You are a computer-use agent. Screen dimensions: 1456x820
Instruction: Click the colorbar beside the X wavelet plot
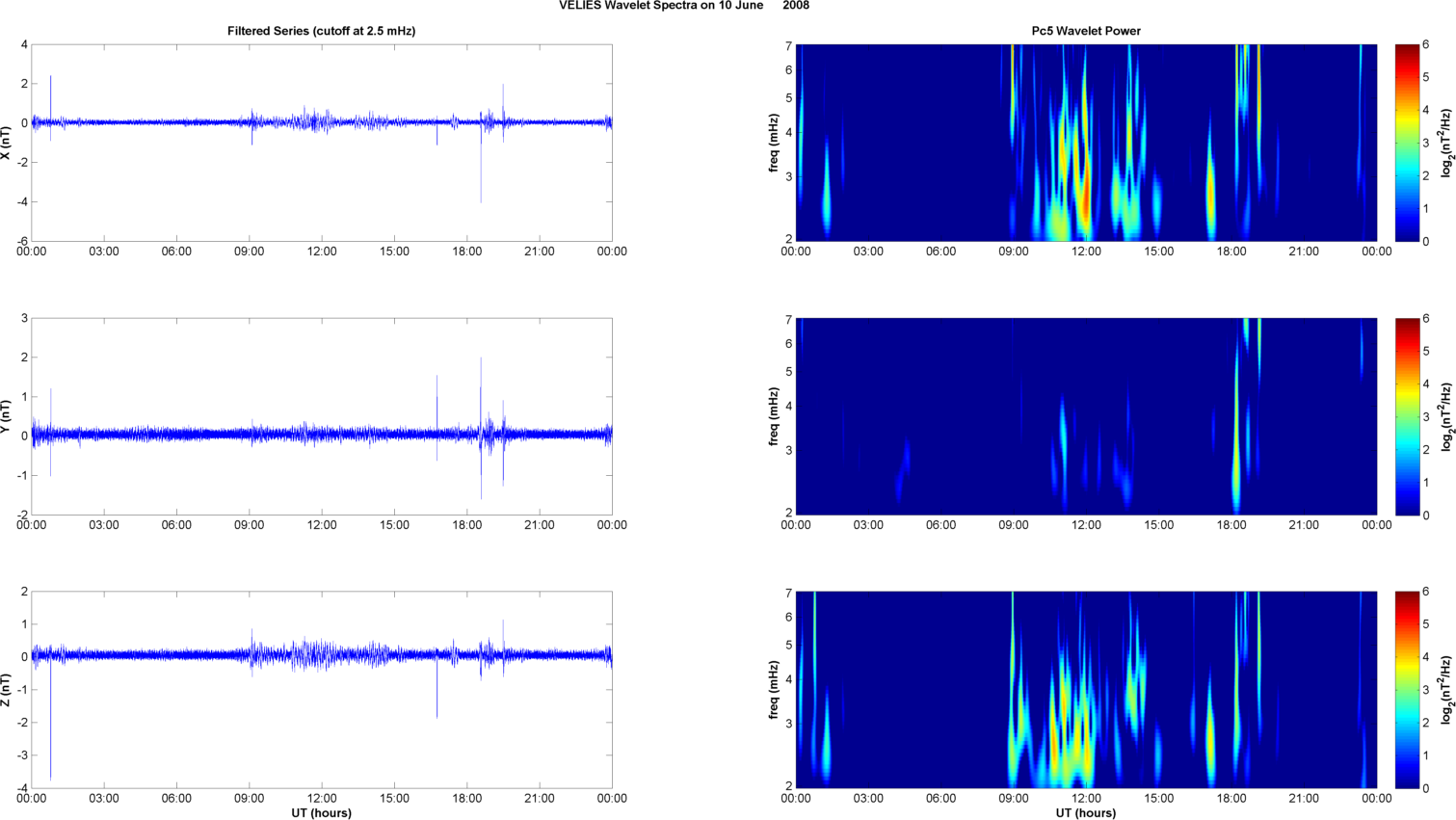click(1407, 143)
